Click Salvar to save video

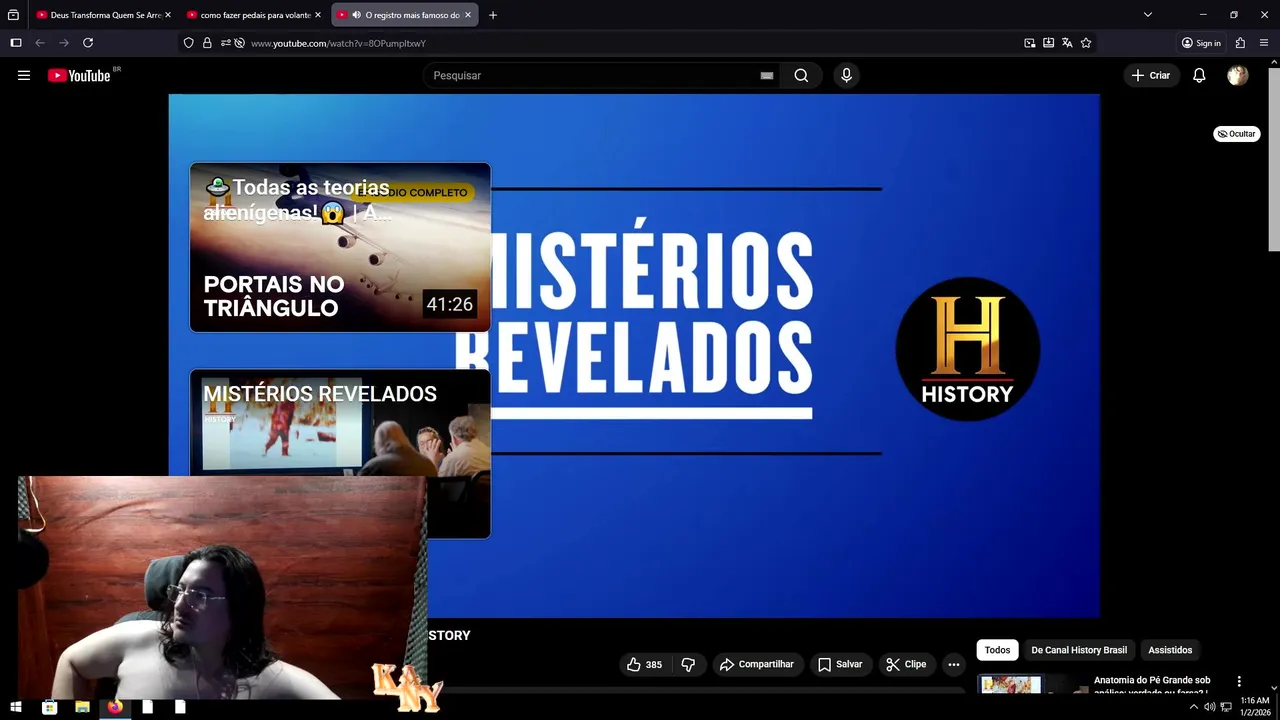coord(839,664)
